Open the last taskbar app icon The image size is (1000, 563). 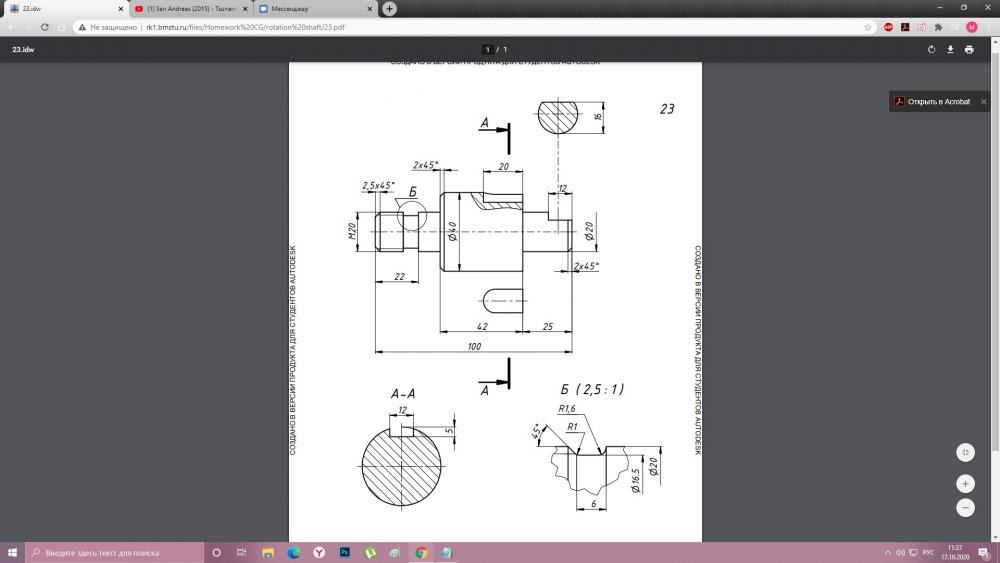(446, 552)
